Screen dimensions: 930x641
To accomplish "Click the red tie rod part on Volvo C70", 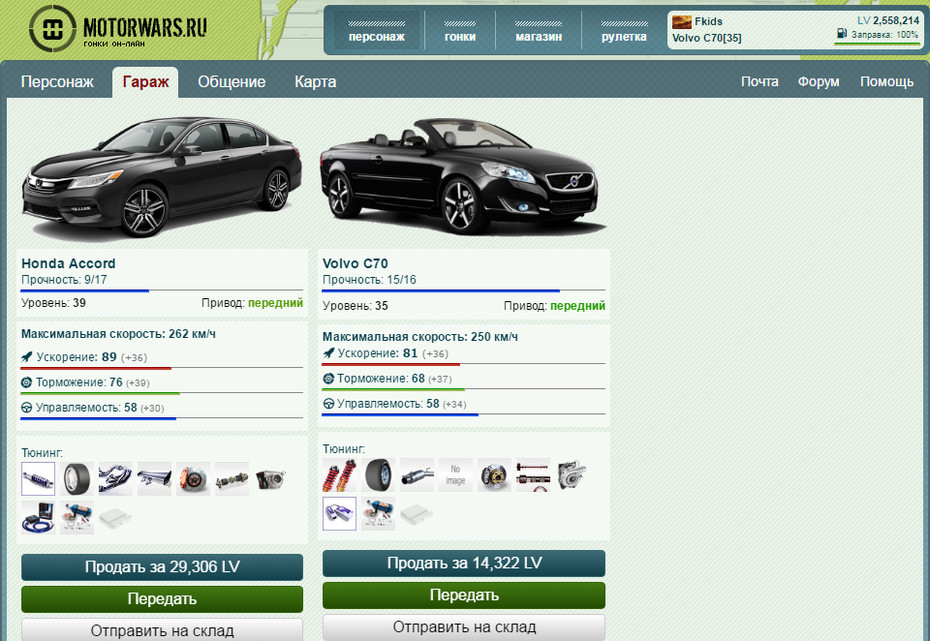I will tap(533, 475).
